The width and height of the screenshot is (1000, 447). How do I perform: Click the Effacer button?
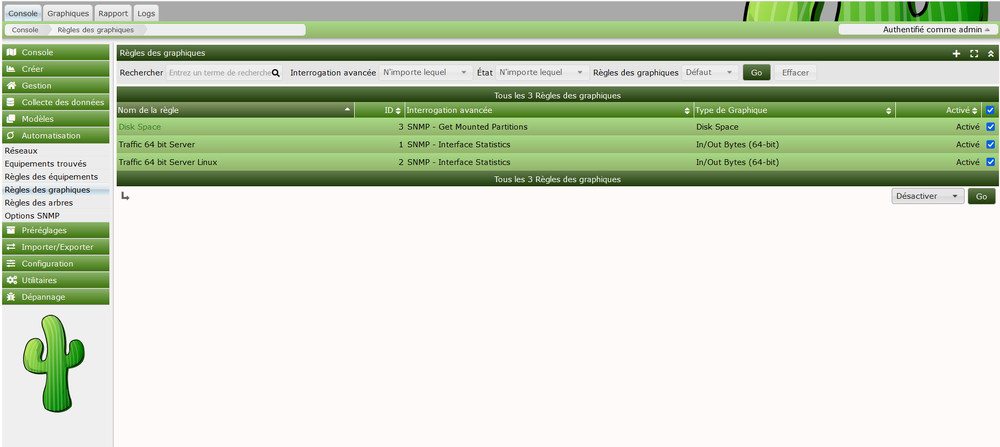tap(795, 73)
